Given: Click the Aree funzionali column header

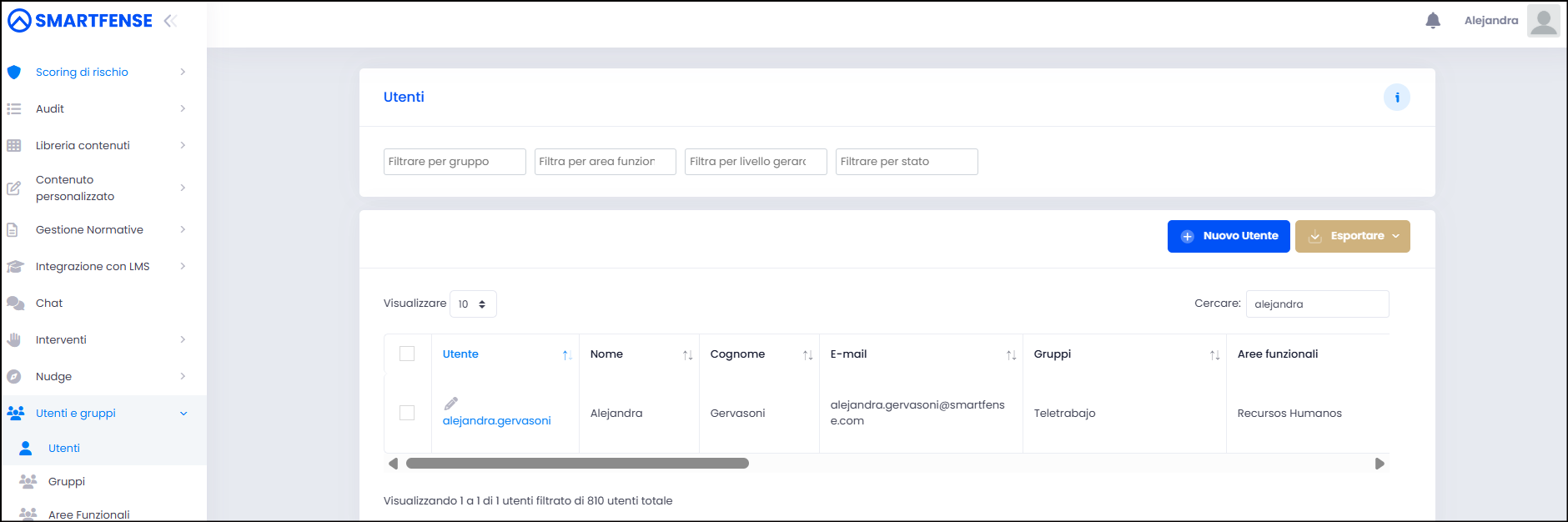Looking at the screenshot, I should [1278, 354].
